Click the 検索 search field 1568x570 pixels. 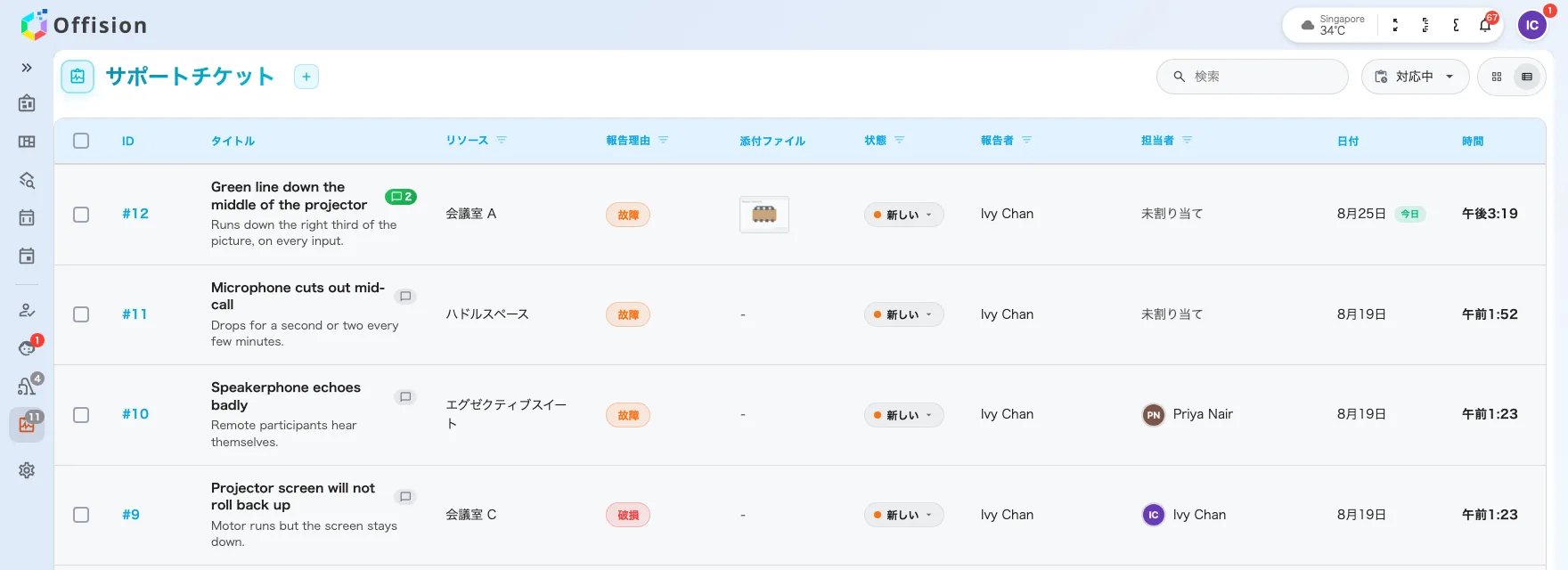click(x=1253, y=77)
